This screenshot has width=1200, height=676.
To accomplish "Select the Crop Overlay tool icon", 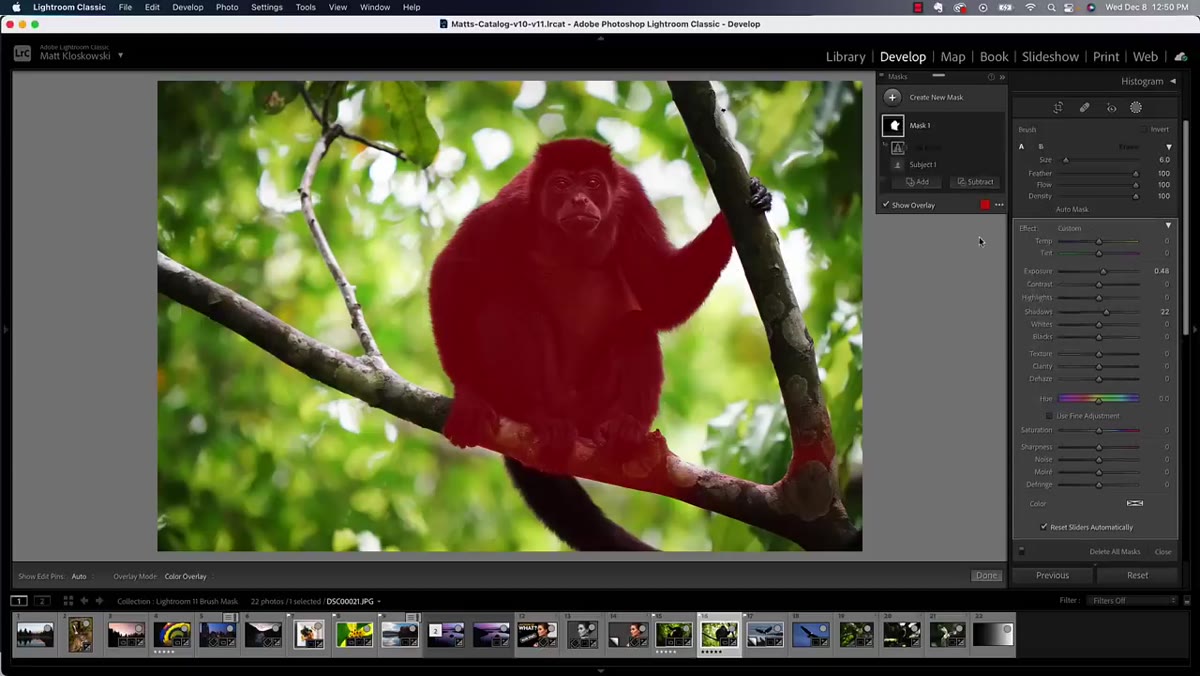I will tap(1058, 107).
